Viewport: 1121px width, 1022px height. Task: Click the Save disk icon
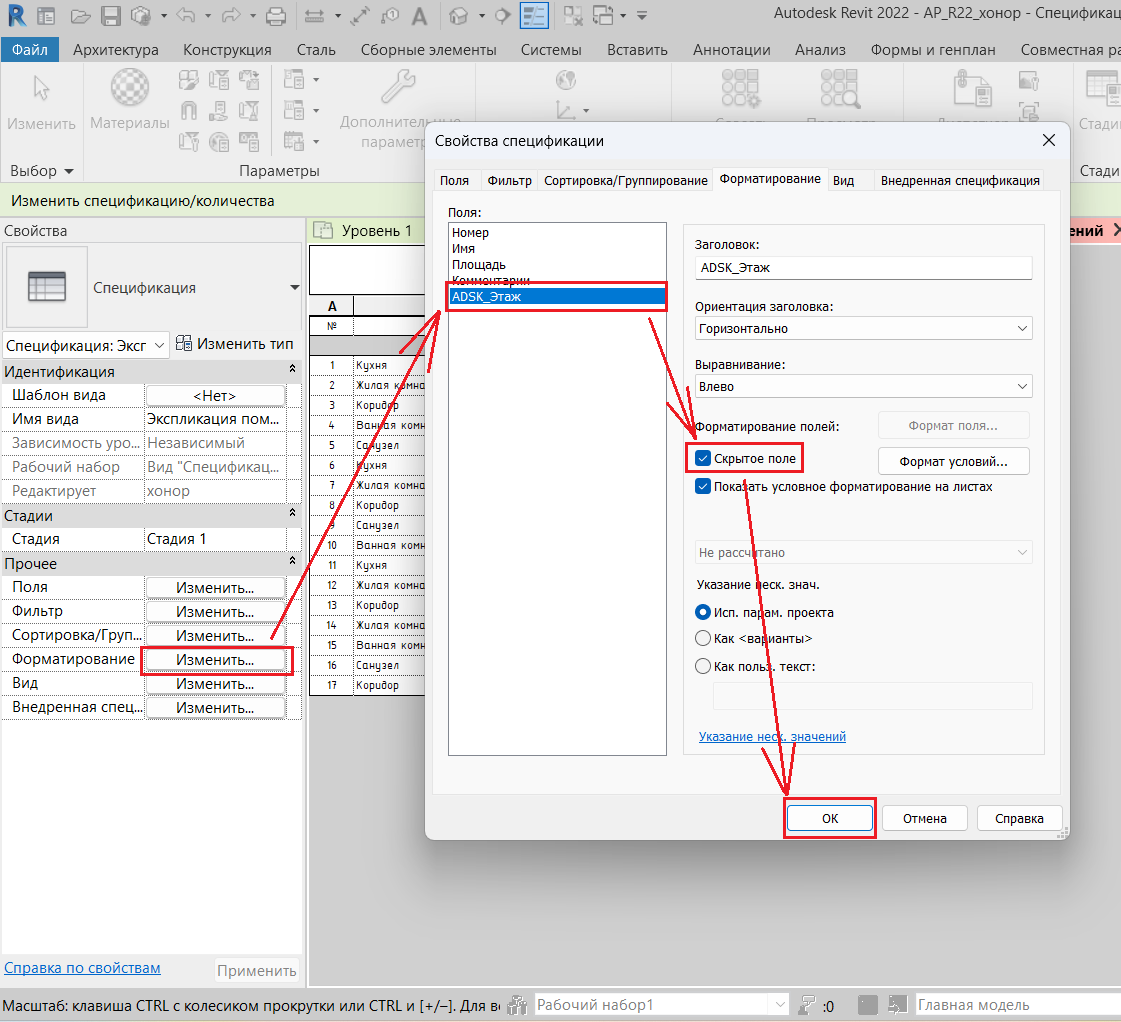(x=111, y=16)
